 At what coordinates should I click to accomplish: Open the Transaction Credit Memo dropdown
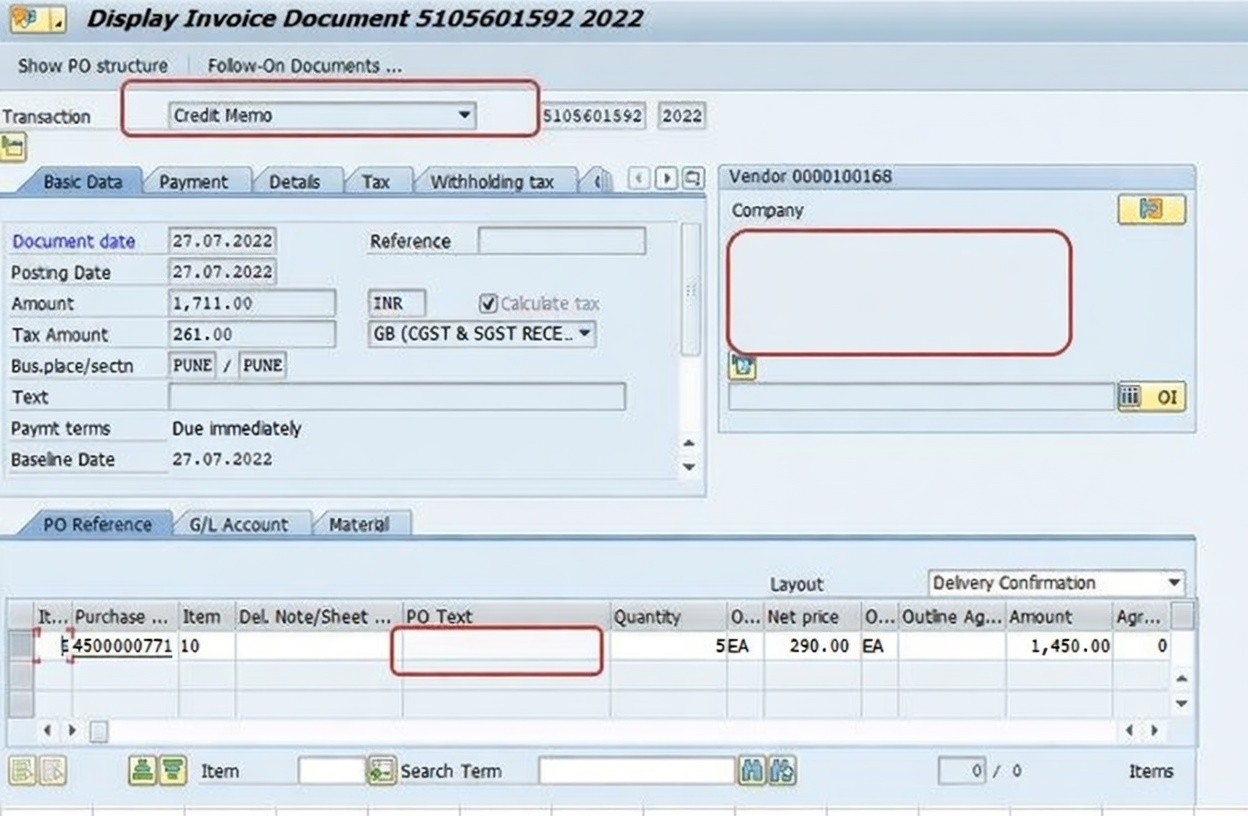coord(463,116)
